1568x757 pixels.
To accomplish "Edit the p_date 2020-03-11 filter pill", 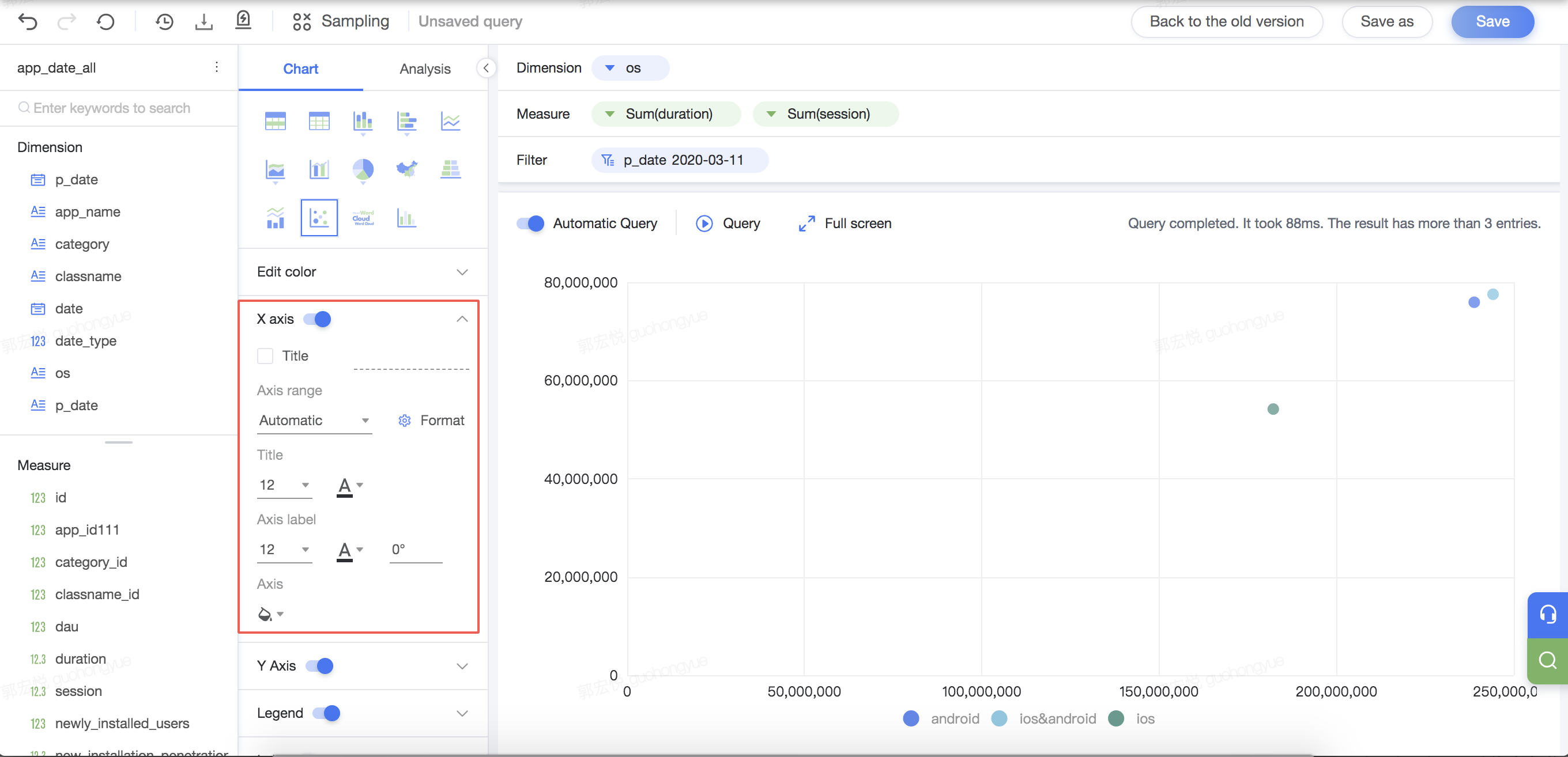I will click(x=679, y=160).
